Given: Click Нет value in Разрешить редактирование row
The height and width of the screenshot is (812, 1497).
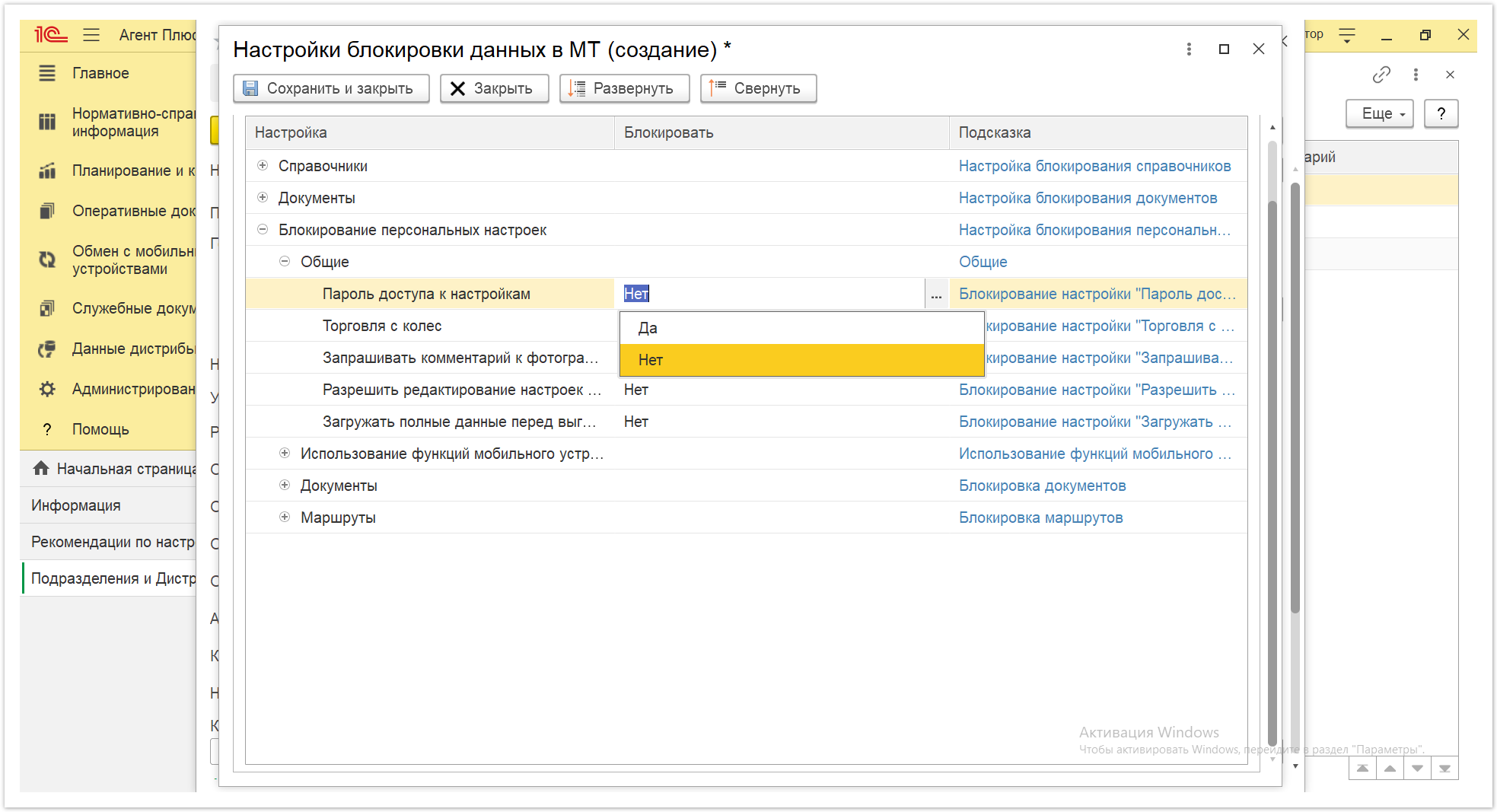Looking at the screenshot, I should click(636, 390).
